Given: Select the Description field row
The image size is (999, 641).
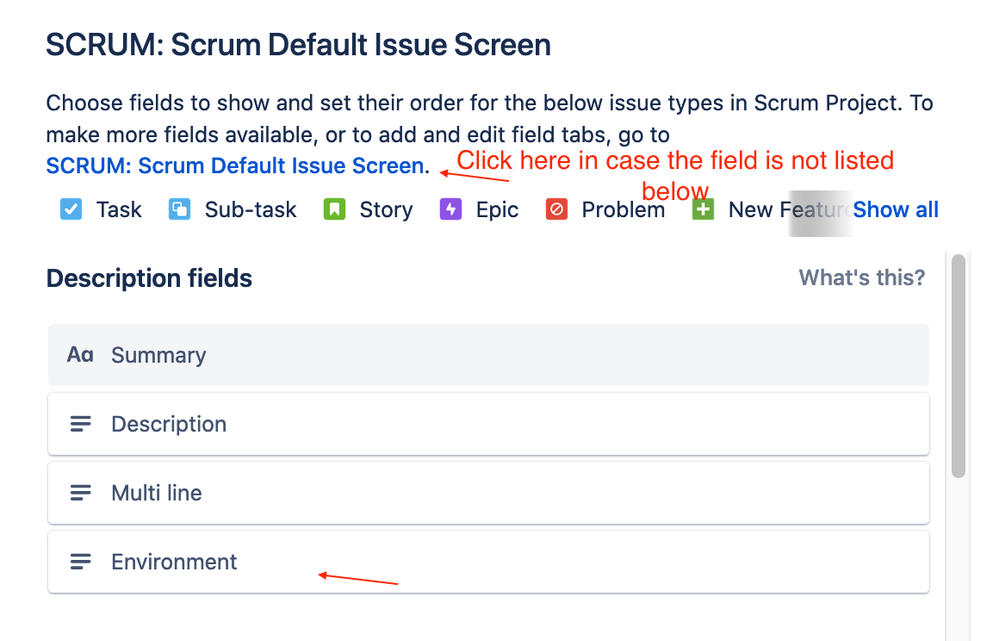Looking at the screenshot, I should (x=488, y=424).
